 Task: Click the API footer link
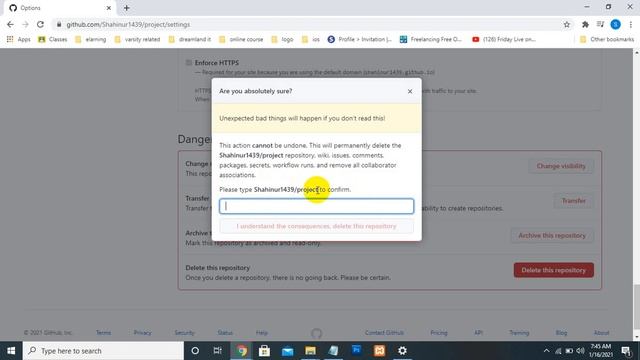(478, 333)
